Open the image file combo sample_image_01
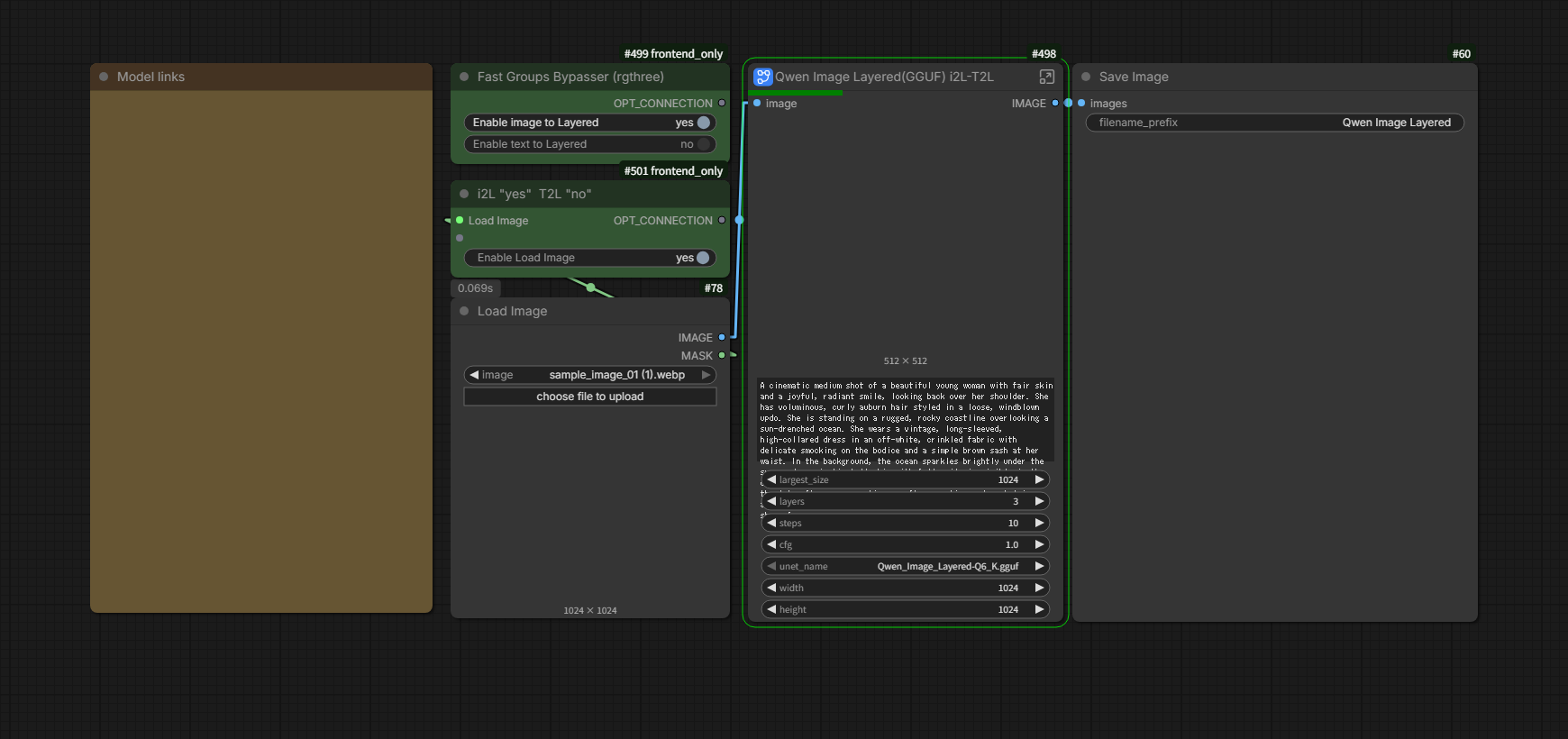Viewport: 1568px width, 739px height. pyautogui.click(x=589, y=375)
